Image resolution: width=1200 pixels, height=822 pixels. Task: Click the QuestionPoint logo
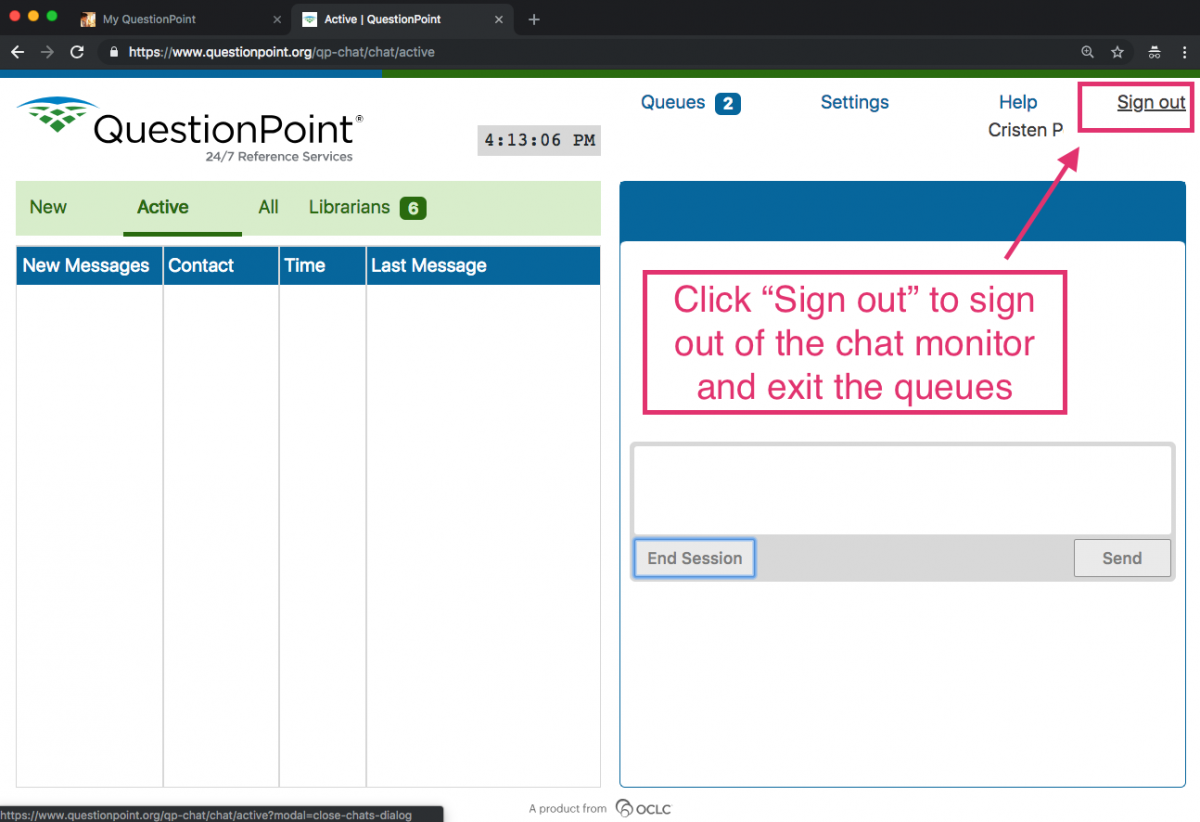190,128
